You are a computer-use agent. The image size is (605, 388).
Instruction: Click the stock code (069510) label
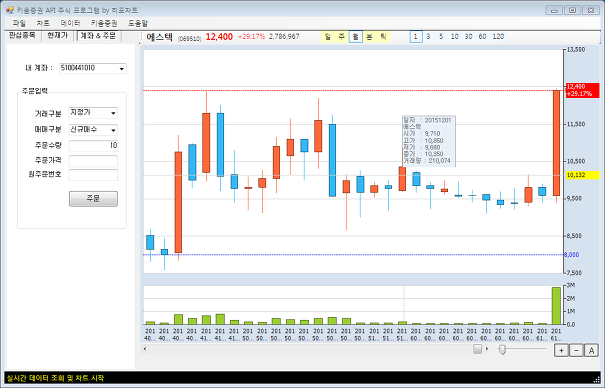[189, 39]
